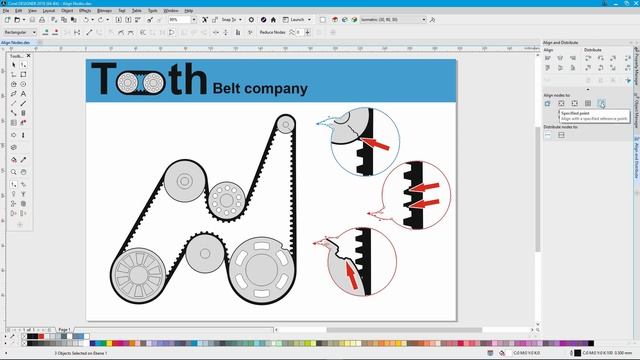Image resolution: width=640 pixels, height=360 pixels.
Task: Select the Zoom magnifier tool
Action: 13,172
